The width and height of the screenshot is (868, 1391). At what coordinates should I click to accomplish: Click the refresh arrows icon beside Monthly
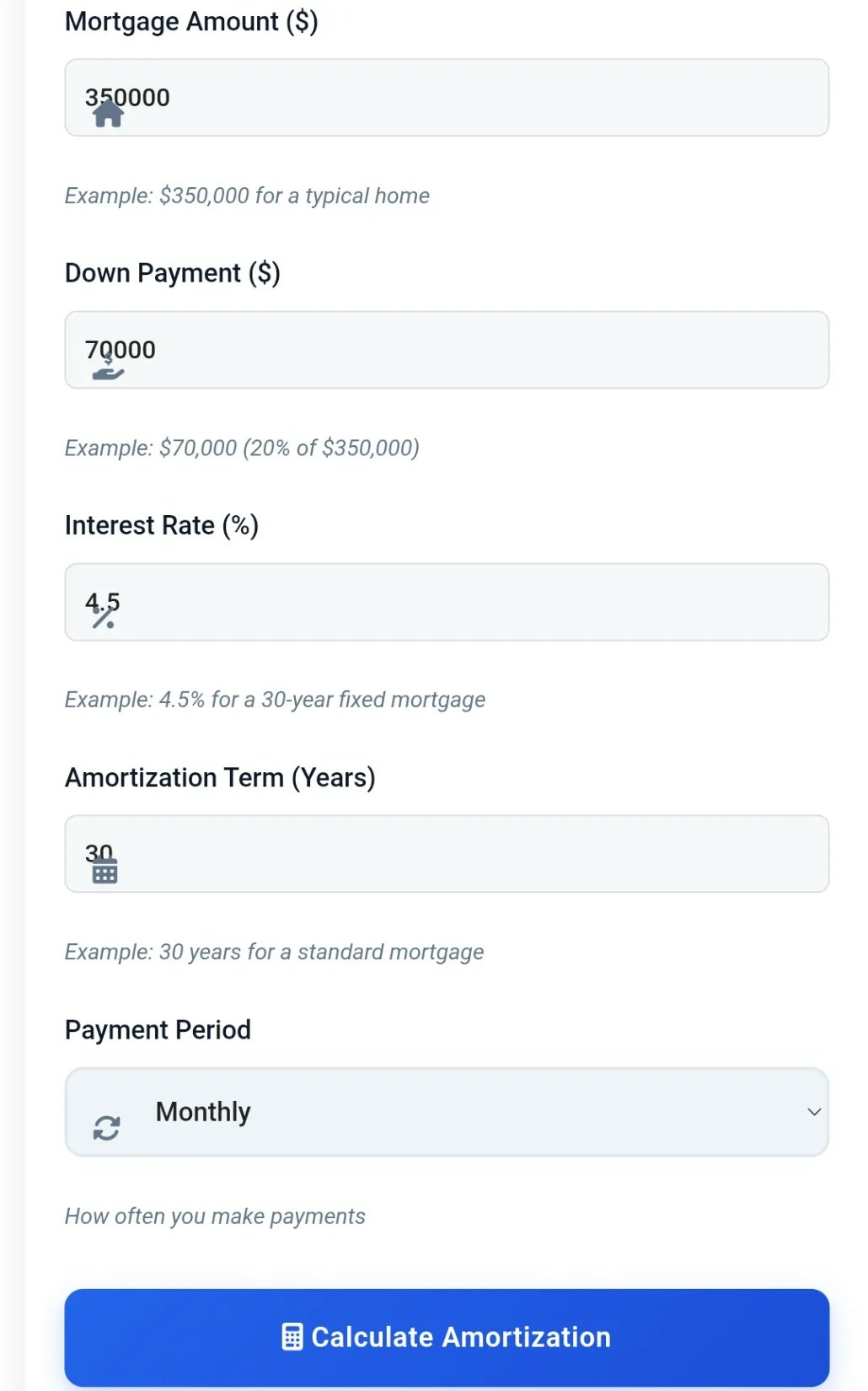106,1128
